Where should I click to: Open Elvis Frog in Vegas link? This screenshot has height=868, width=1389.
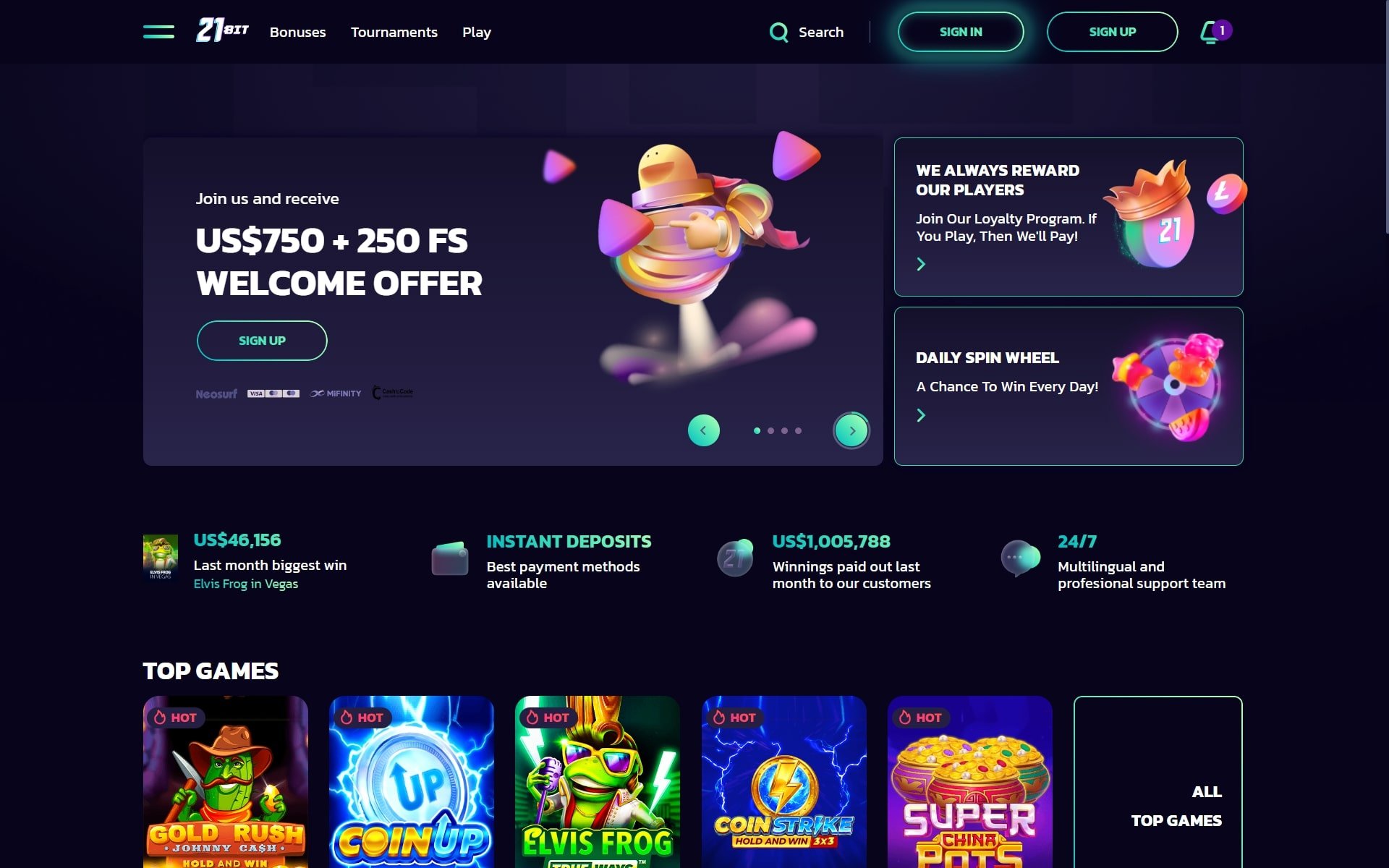(246, 584)
